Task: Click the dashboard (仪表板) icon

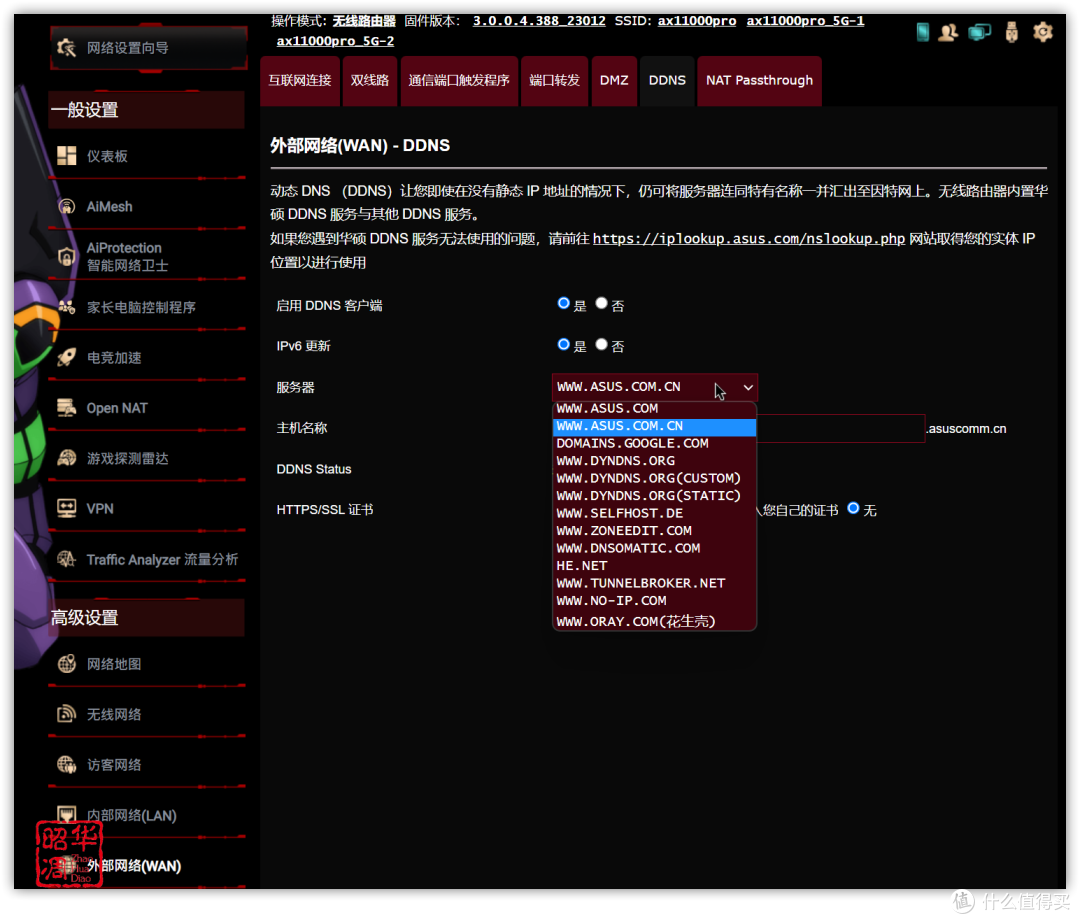Action: tap(67, 156)
